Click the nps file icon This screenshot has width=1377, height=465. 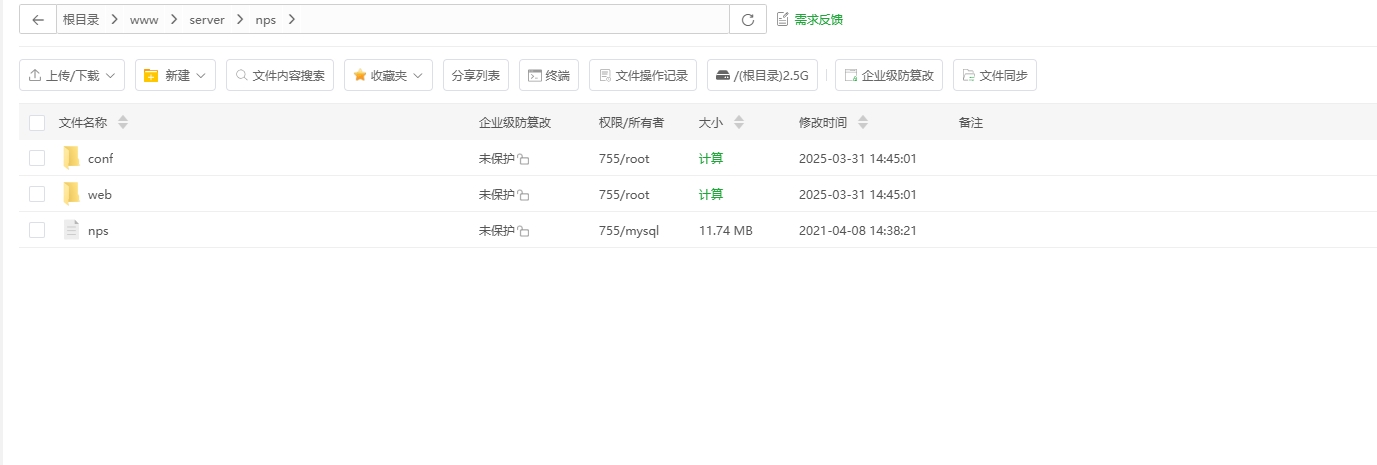pos(71,230)
